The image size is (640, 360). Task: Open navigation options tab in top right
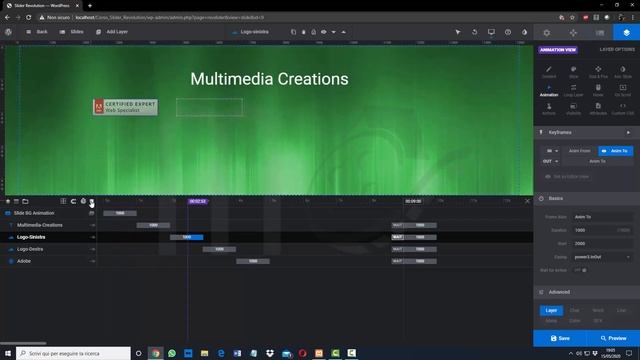[x=573, y=33]
